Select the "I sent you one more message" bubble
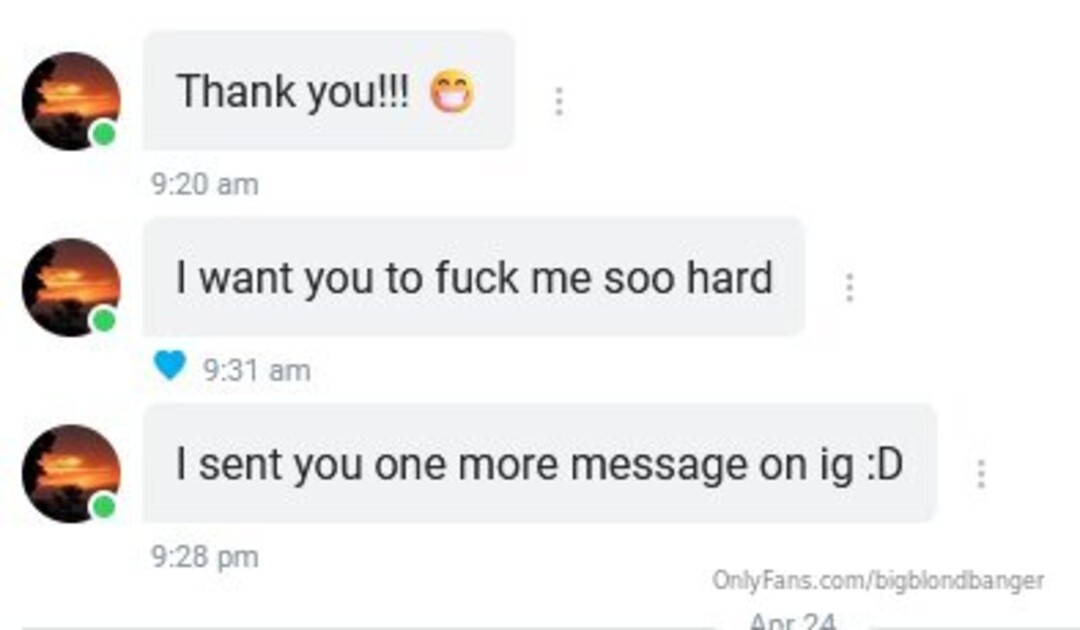Viewport: 1080px width, 630px height. (539, 463)
